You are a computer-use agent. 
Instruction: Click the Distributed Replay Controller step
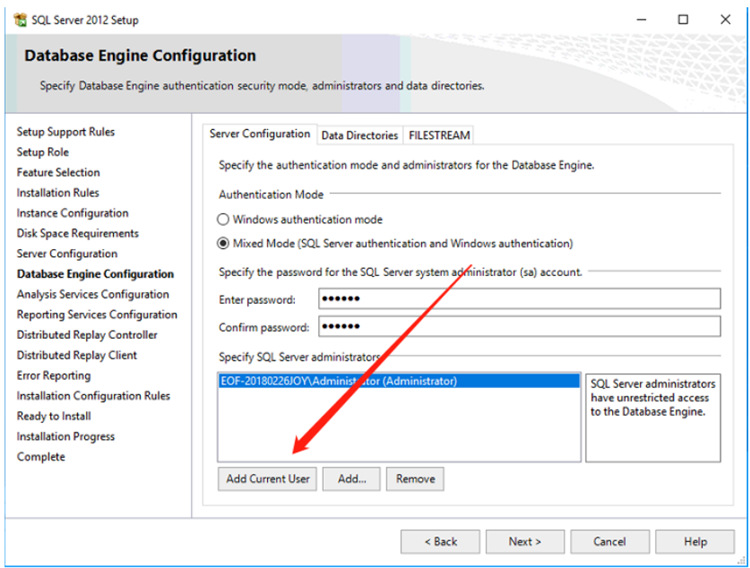(87, 335)
